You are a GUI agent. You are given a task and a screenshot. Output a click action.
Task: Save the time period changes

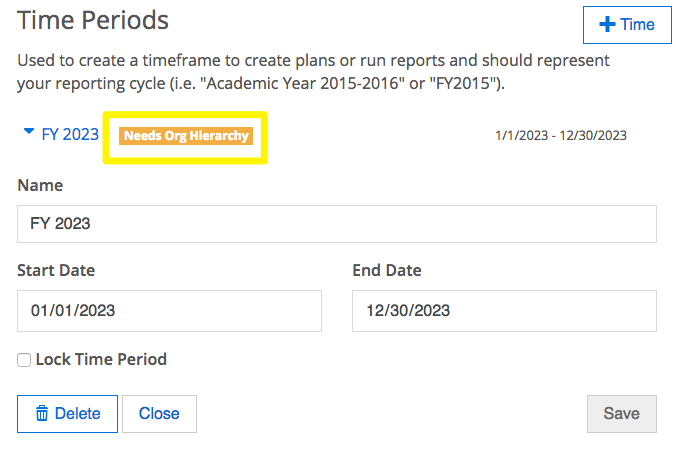click(x=622, y=414)
